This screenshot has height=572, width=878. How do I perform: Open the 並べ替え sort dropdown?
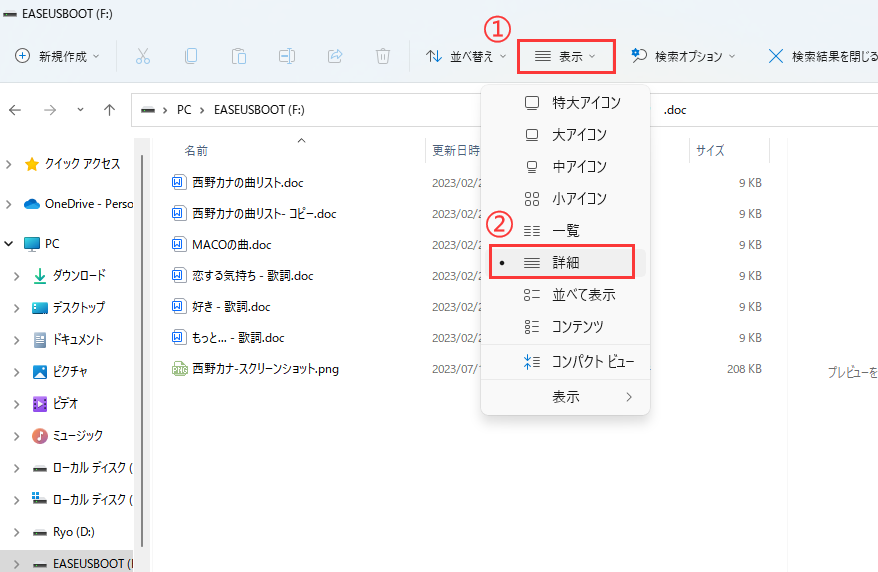466,56
